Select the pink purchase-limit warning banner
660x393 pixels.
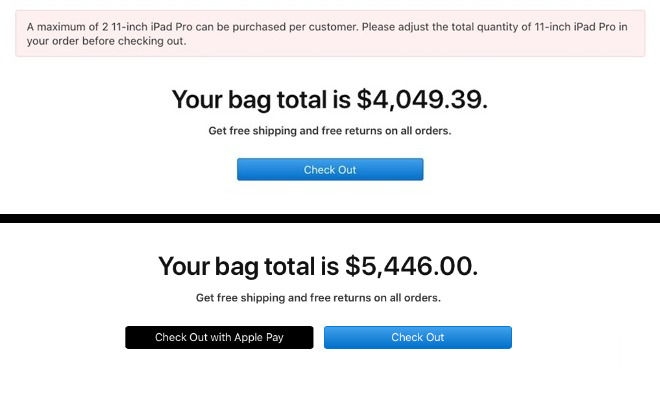coord(330,34)
